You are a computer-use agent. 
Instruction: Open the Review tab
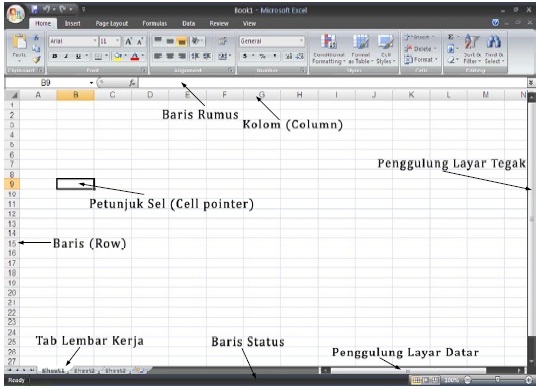(219, 24)
